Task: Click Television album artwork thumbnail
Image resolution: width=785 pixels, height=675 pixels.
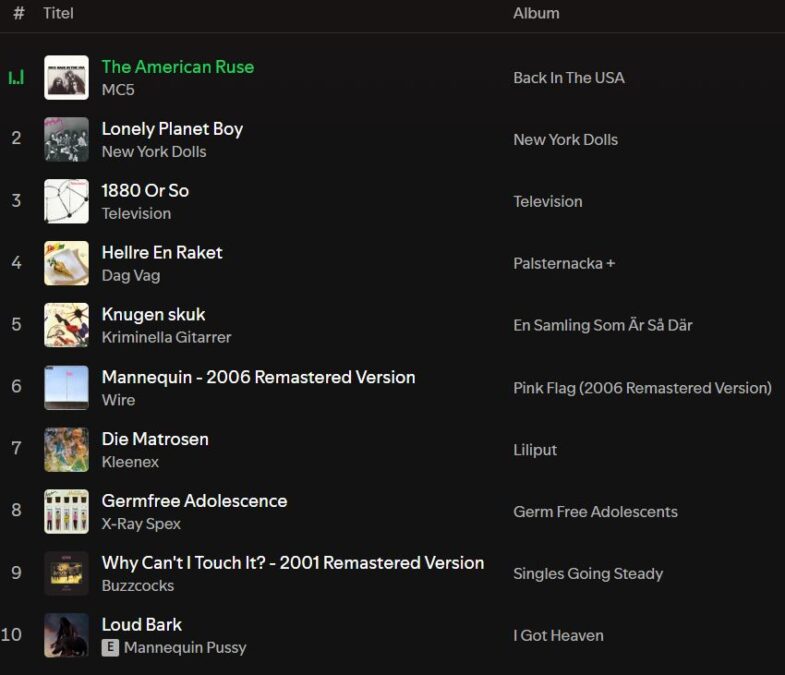Action: pos(67,201)
